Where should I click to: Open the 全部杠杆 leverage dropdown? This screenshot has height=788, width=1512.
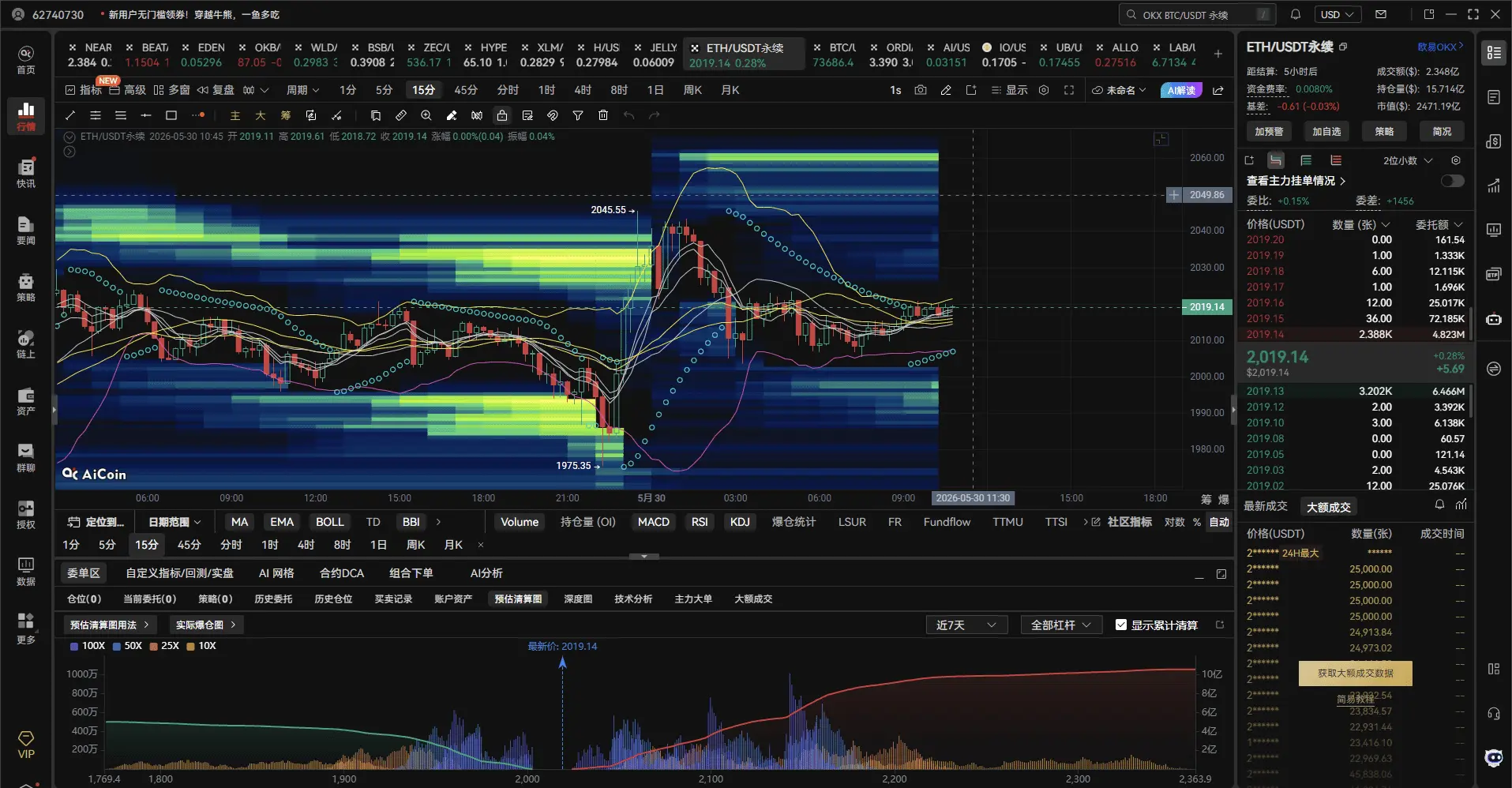pos(1061,625)
